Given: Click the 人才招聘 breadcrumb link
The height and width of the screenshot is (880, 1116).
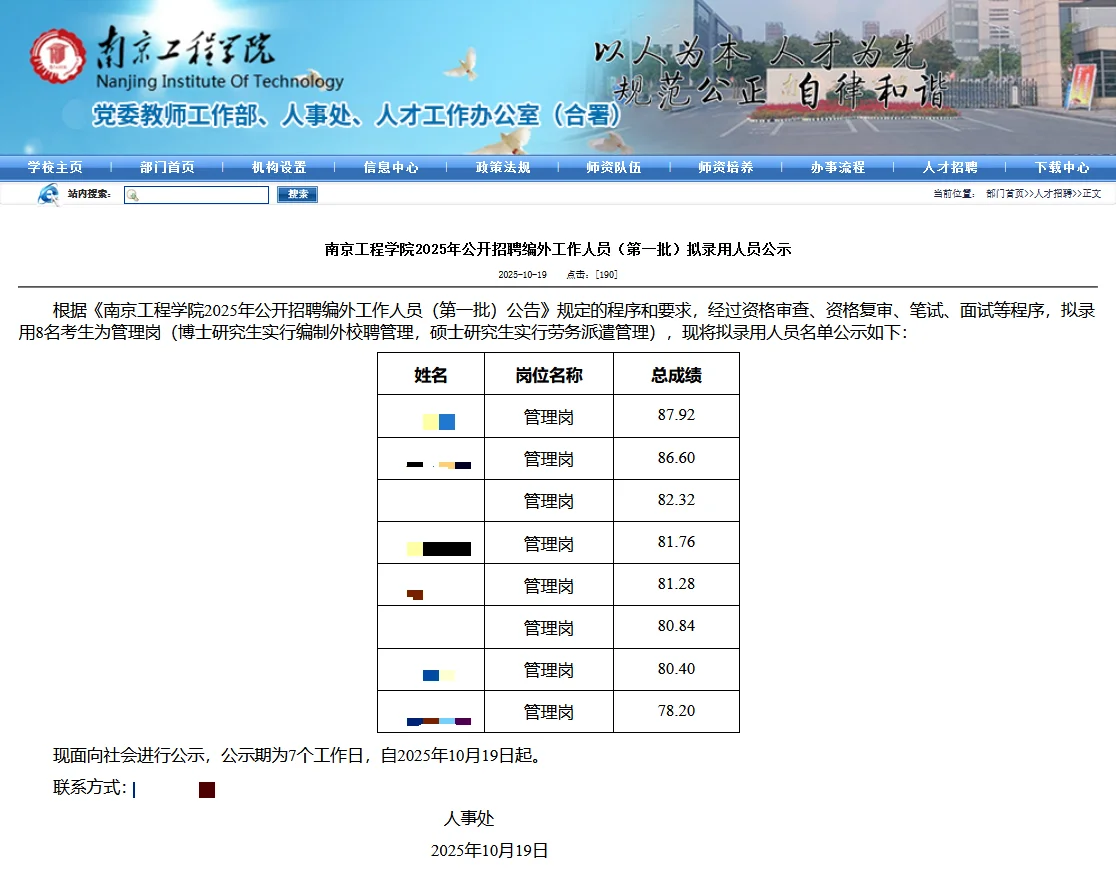Looking at the screenshot, I should pyautogui.click(x=1055, y=194).
